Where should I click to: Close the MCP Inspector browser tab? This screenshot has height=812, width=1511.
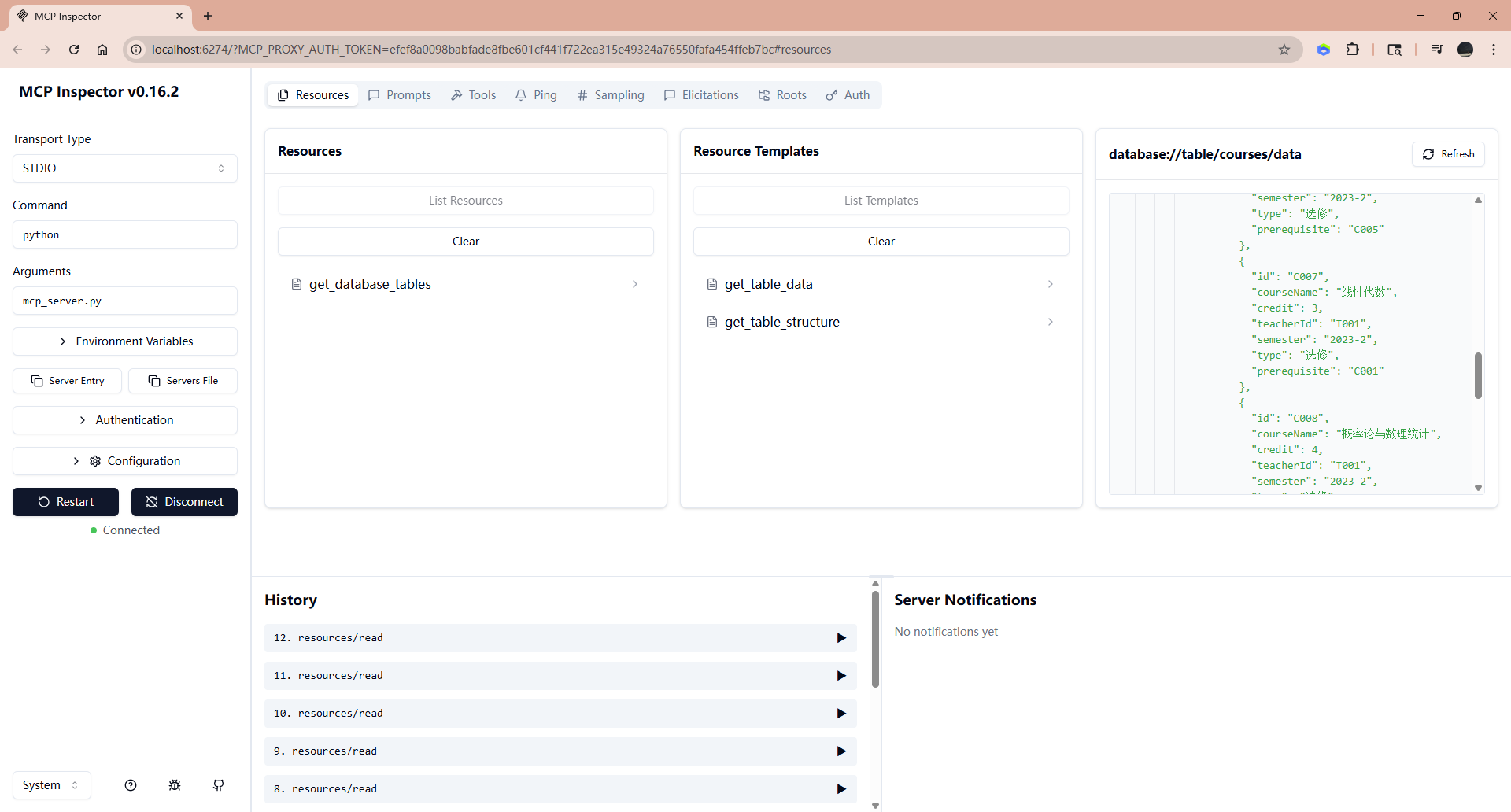[x=179, y=16]
